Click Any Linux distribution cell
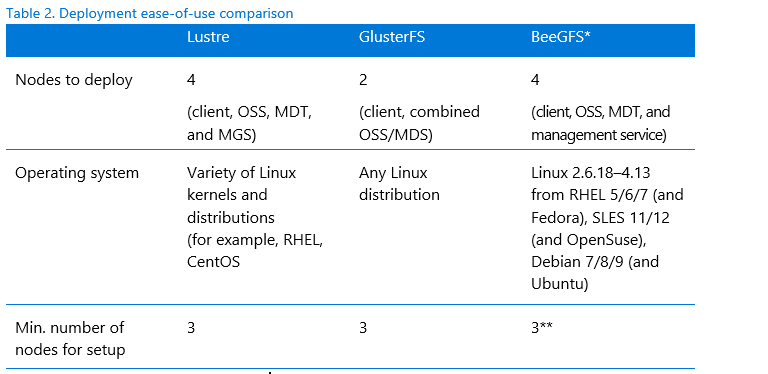 [399, 184]
